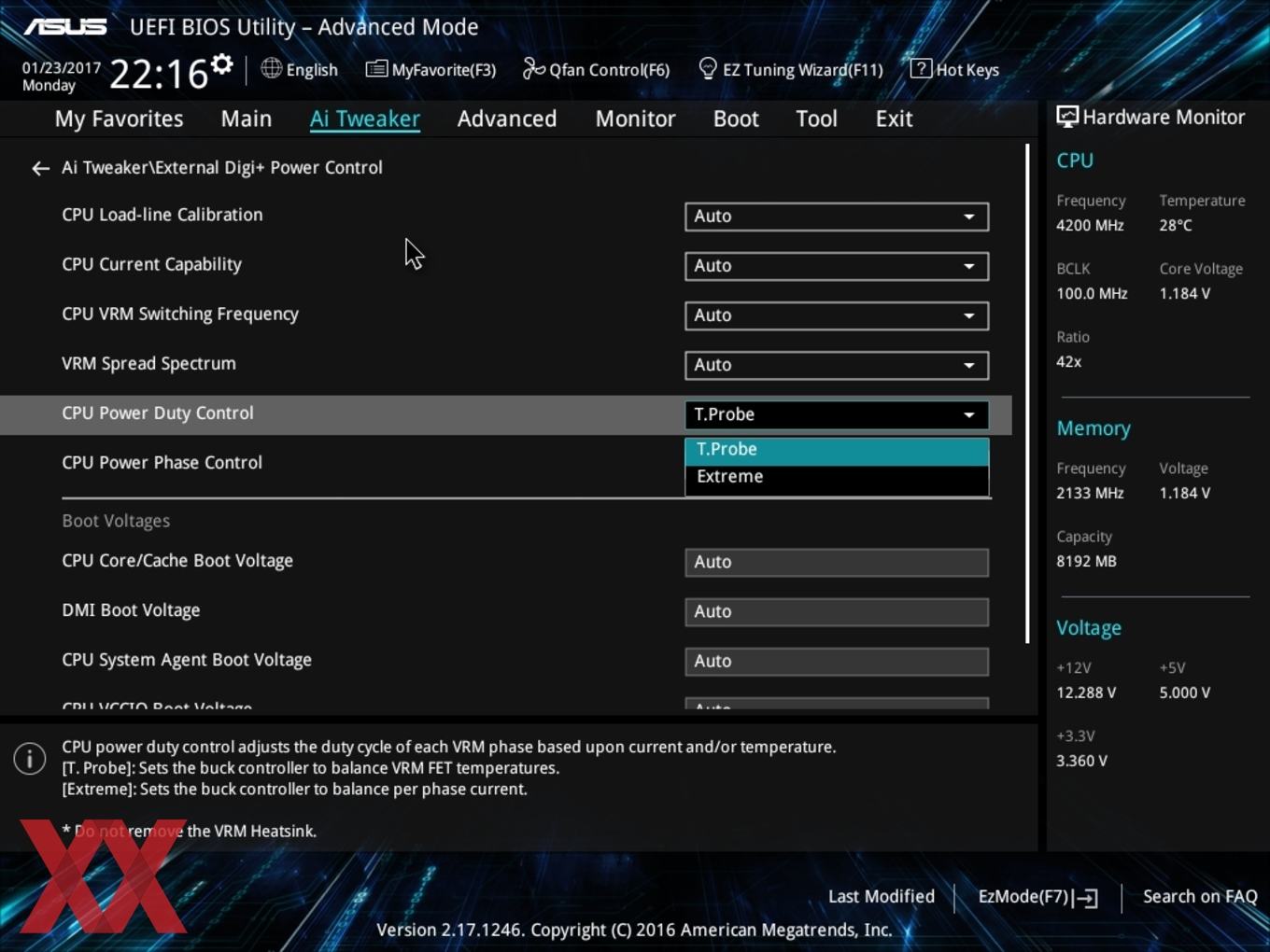Select the Ai Tweaker tab
The image size is (1270, 952).
point(365,119)
